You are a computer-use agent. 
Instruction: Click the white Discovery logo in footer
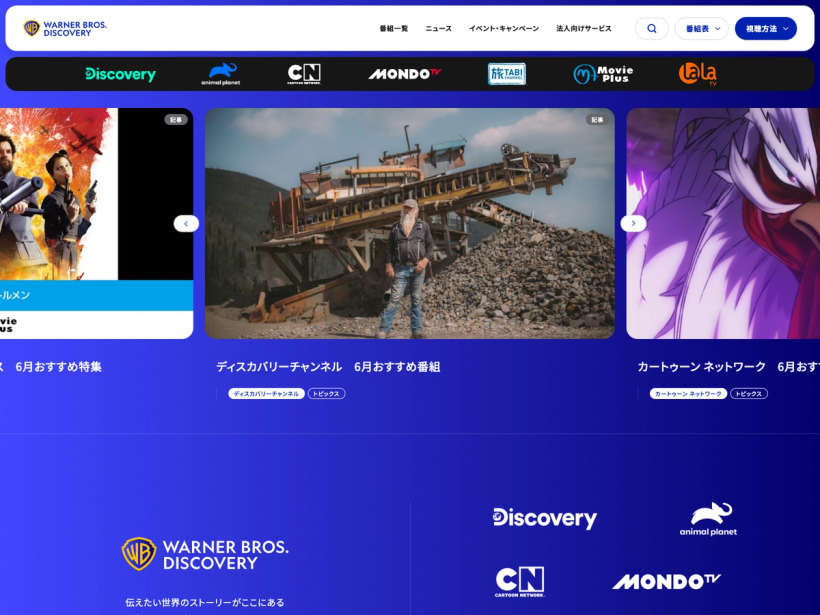click(x=544, y=518)
